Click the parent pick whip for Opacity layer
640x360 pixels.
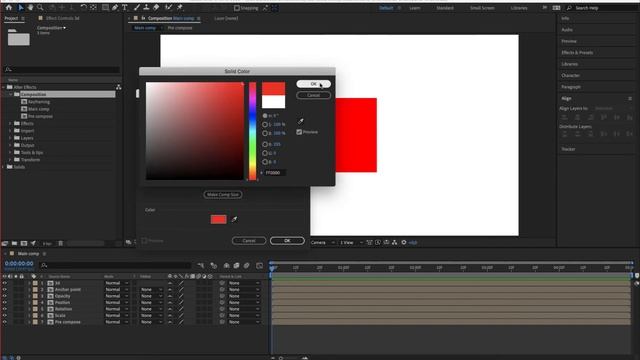(x=222, y=296)
